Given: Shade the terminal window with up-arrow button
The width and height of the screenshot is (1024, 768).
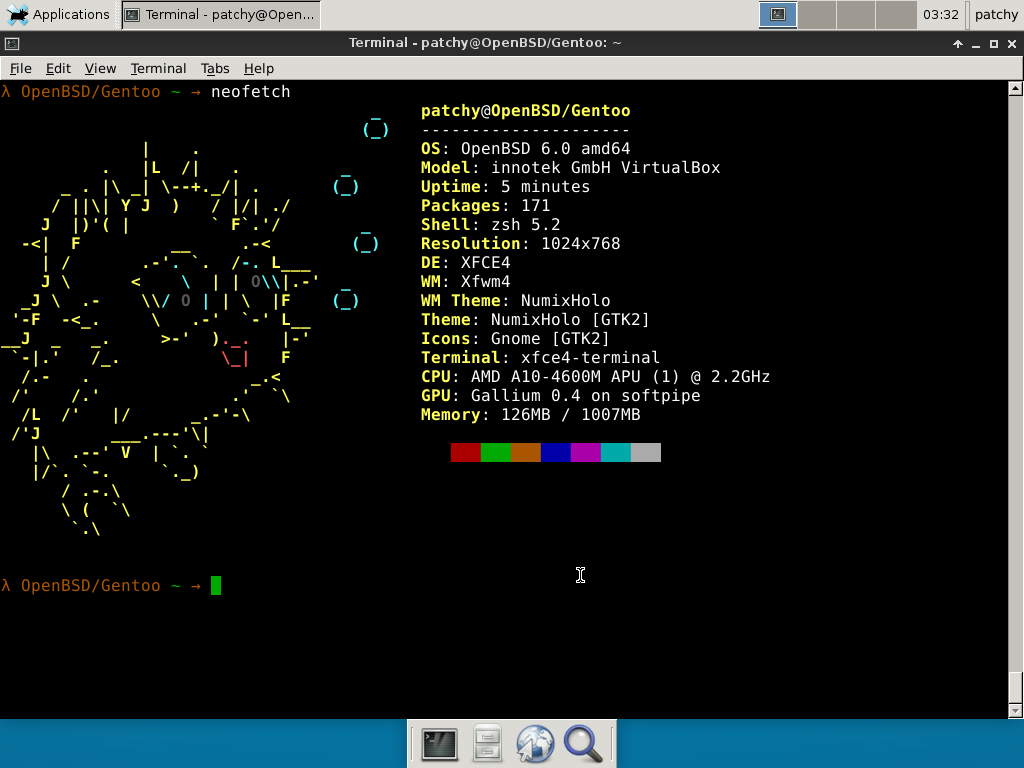Looking at the screenshot, I should click(x=958, y=44).
